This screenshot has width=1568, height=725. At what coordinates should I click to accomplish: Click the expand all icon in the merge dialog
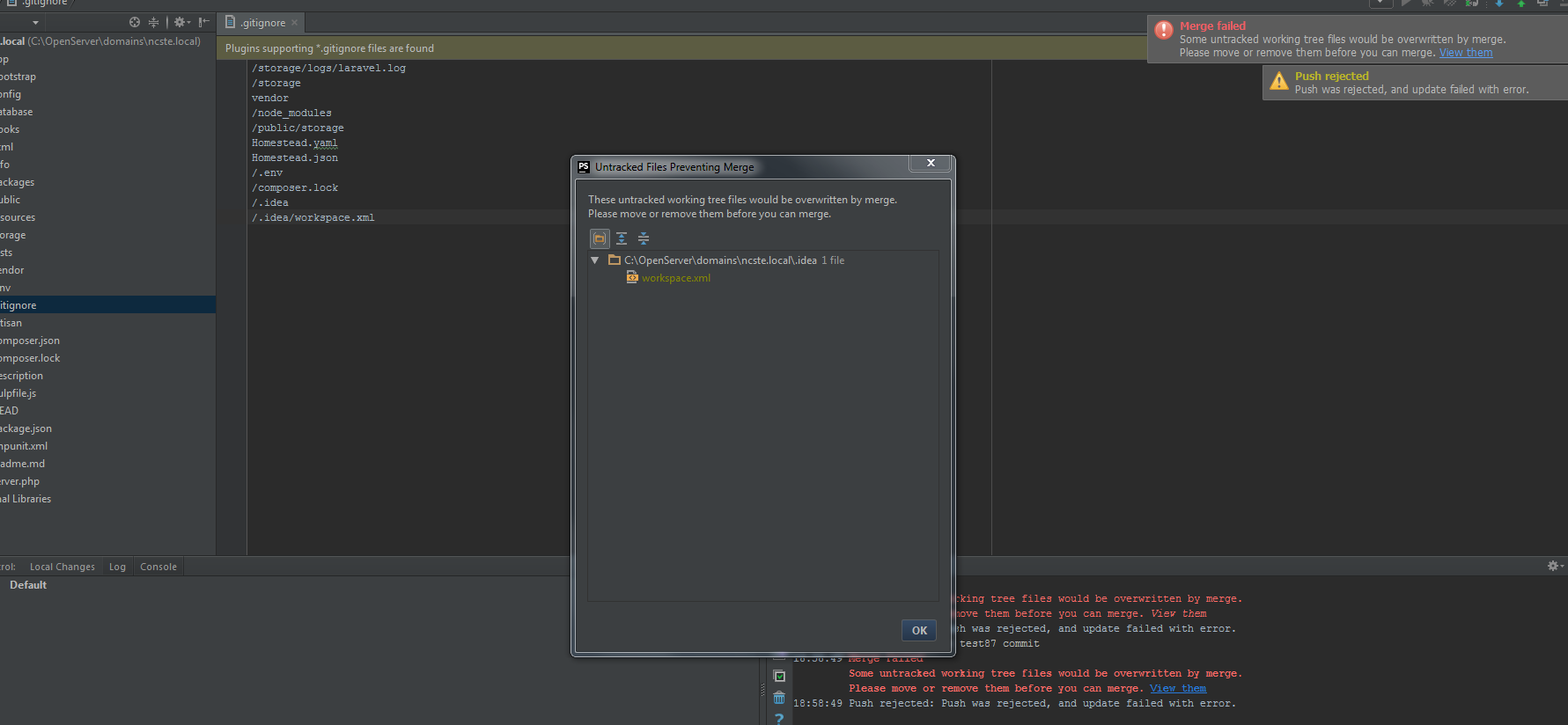[x=622, y=238]
